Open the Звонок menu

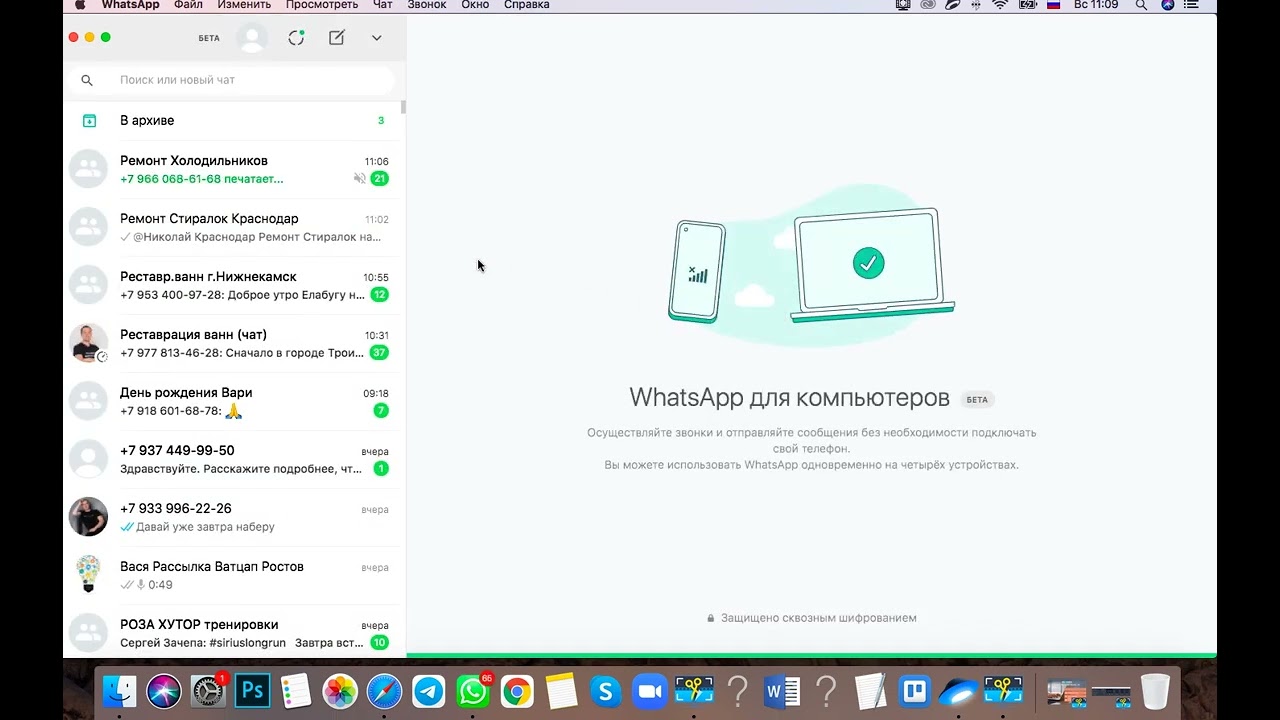pyautogui.click(x=427, y=5)
